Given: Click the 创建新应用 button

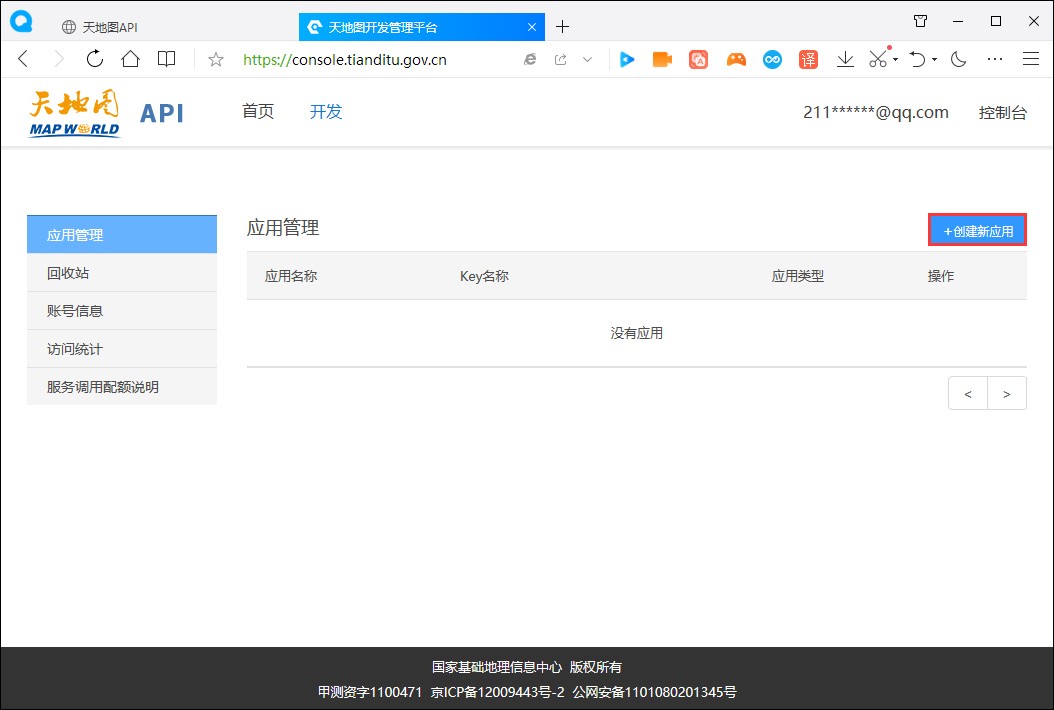Looking at the screenshot, I should click(977, 230).
